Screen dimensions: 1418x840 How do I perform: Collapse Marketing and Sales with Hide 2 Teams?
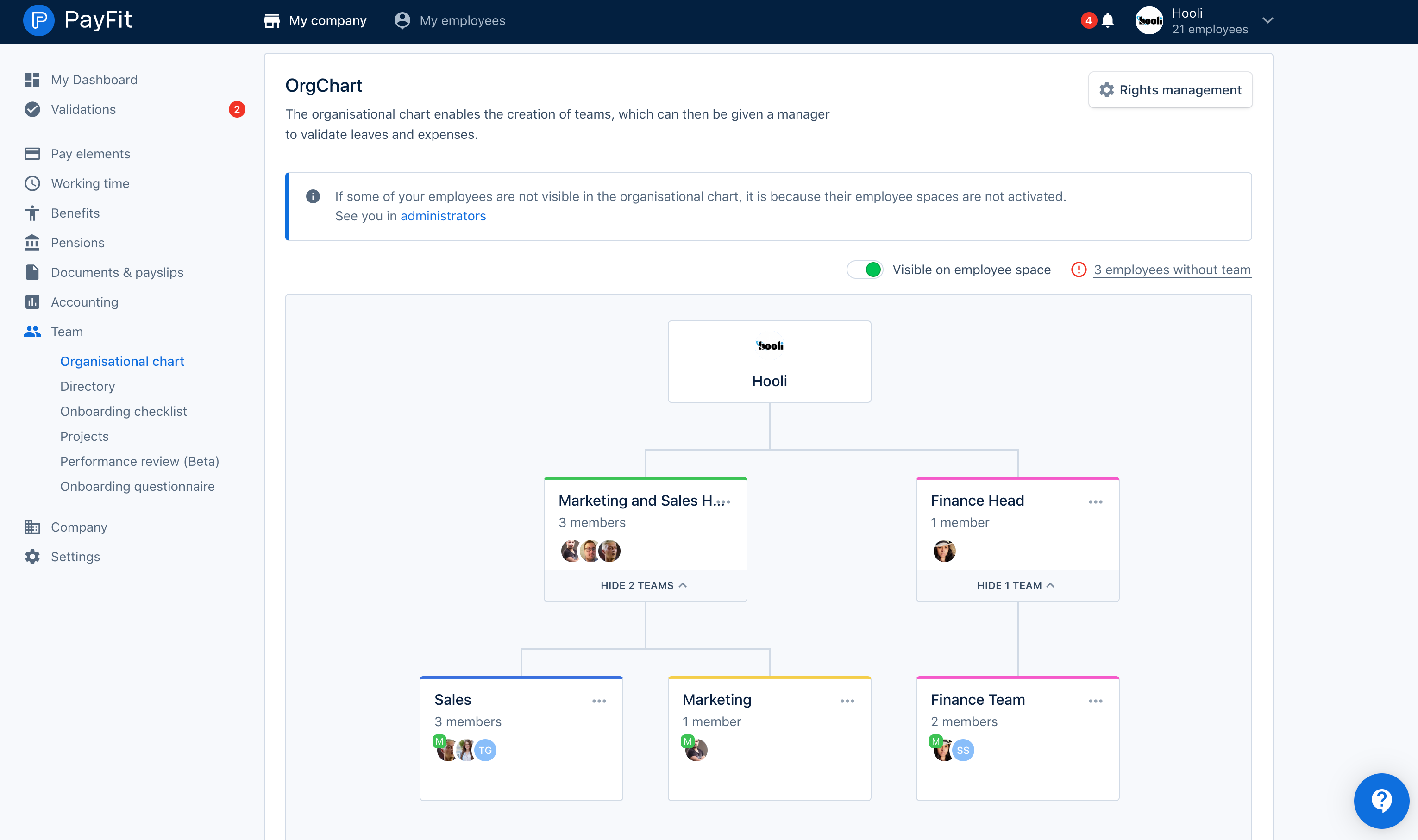click(x=644, y=585)
